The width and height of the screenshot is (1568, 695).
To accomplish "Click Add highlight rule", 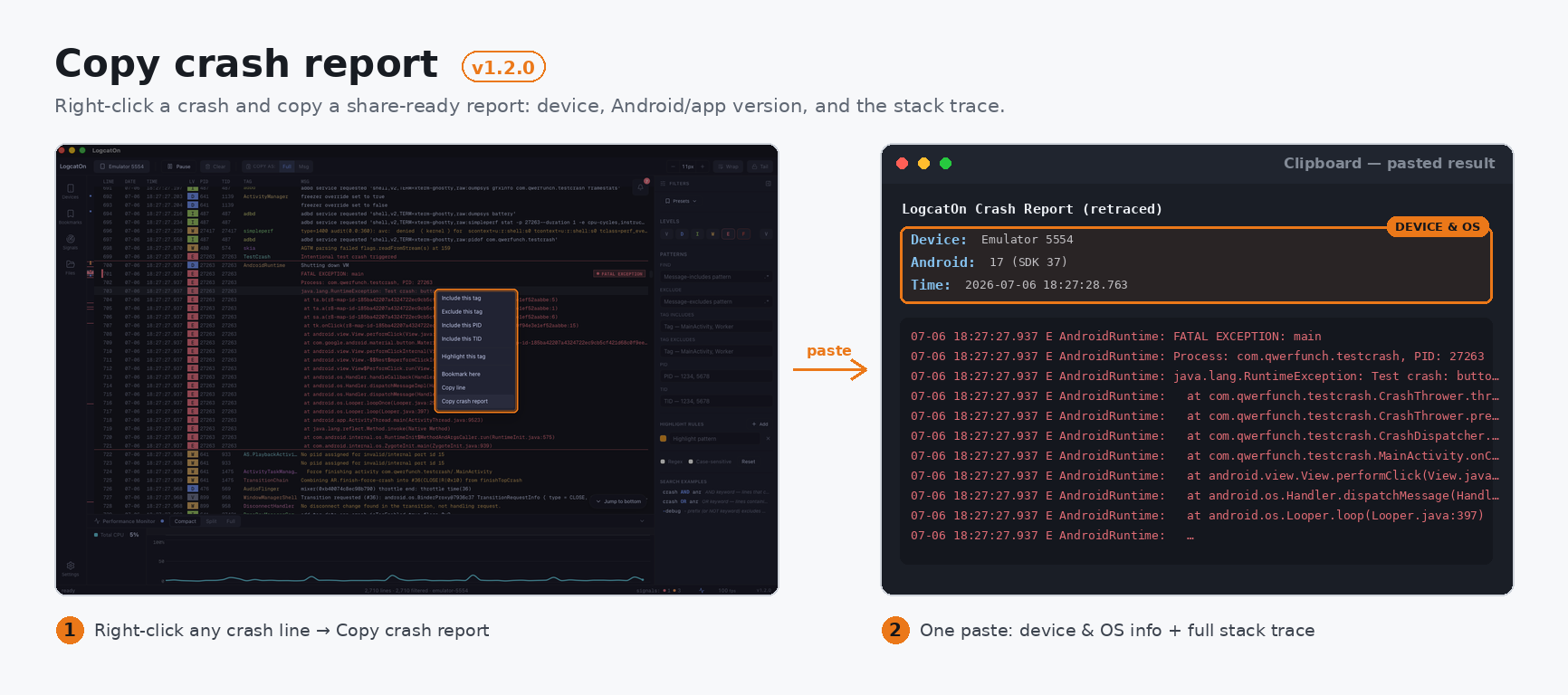I will (x=760, y=424).
